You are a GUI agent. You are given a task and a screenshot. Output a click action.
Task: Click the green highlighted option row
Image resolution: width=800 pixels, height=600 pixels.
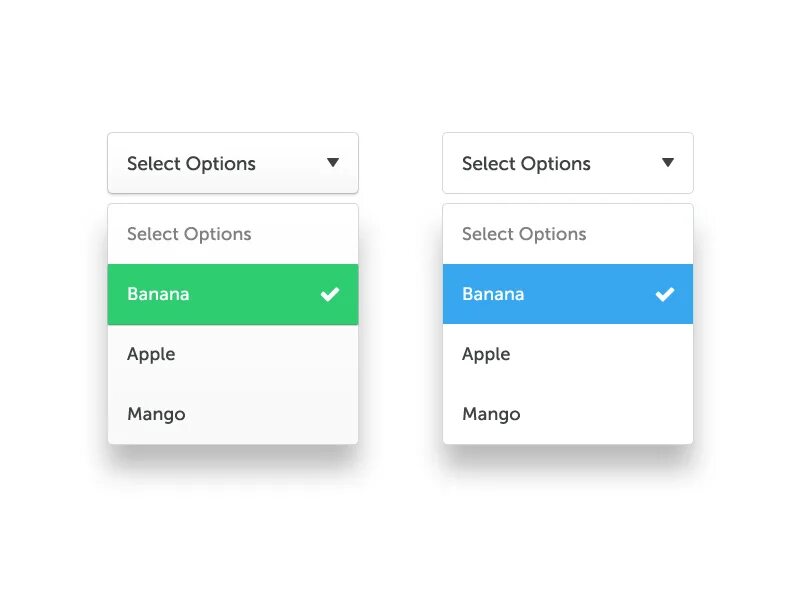pyautogui.click(x=232, y=294)
